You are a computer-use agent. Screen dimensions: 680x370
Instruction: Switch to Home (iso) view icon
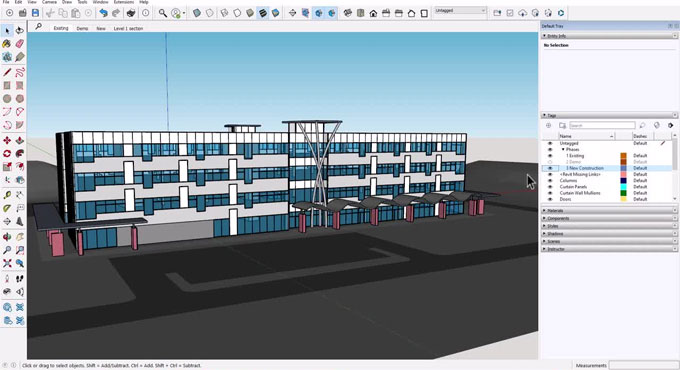tap(373, 13)
